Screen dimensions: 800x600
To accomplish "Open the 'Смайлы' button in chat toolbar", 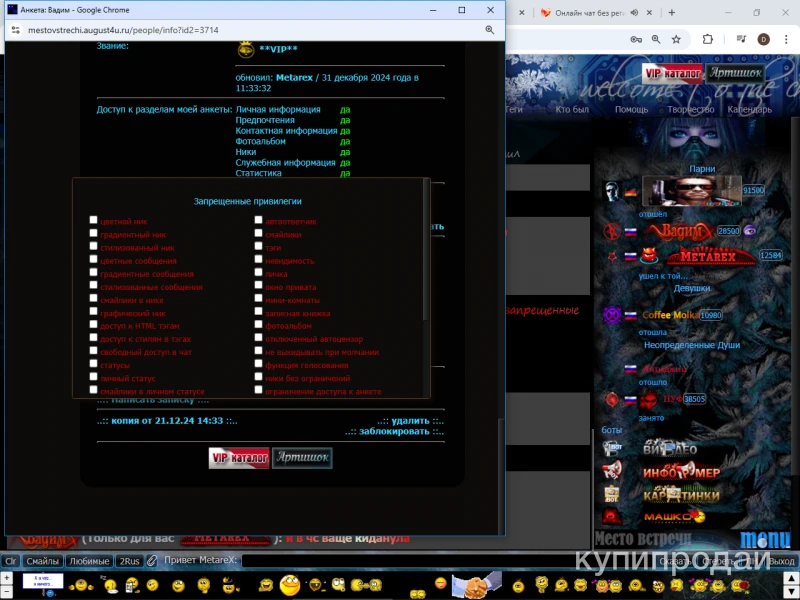I will tap(43, 561).
